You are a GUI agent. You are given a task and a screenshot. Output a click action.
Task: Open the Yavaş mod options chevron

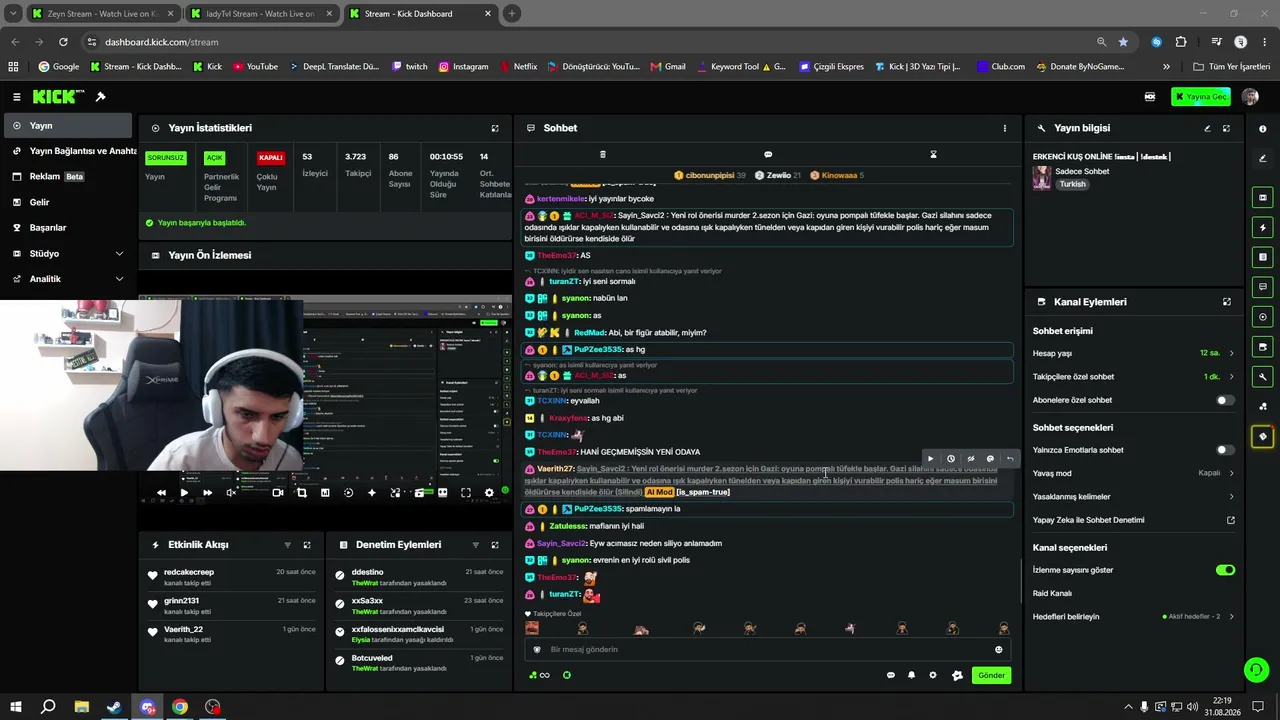click(1231, 473)
